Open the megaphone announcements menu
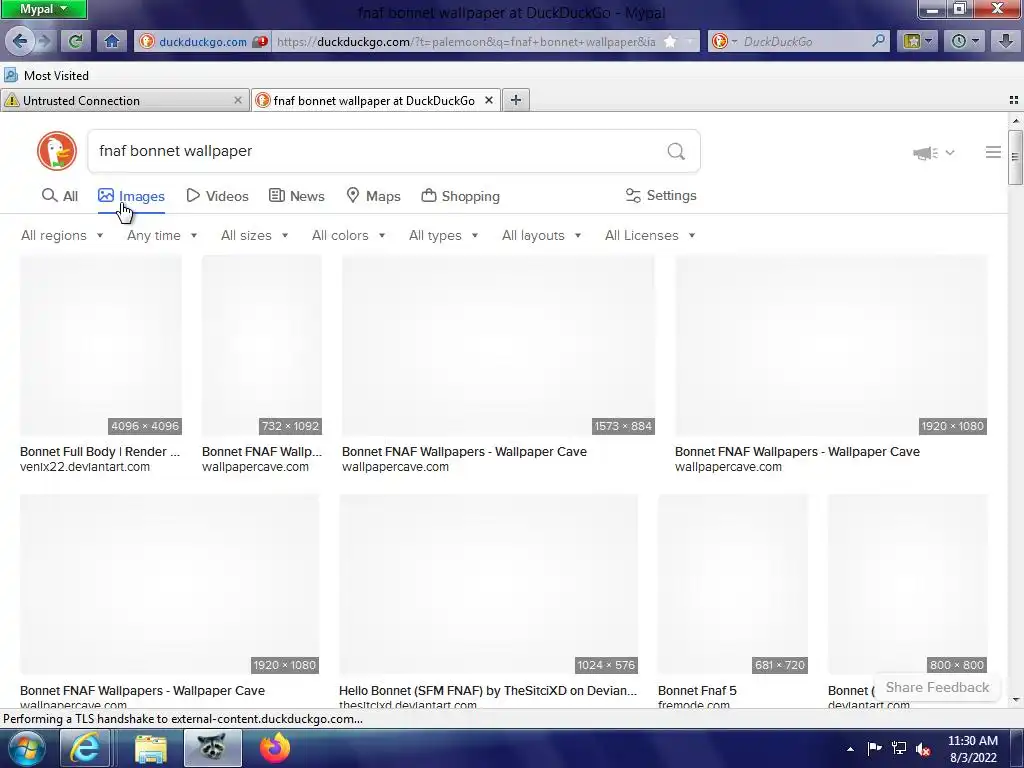Image resolution: width=1024 pixels, height=768 pixels. tap(933, 153)
